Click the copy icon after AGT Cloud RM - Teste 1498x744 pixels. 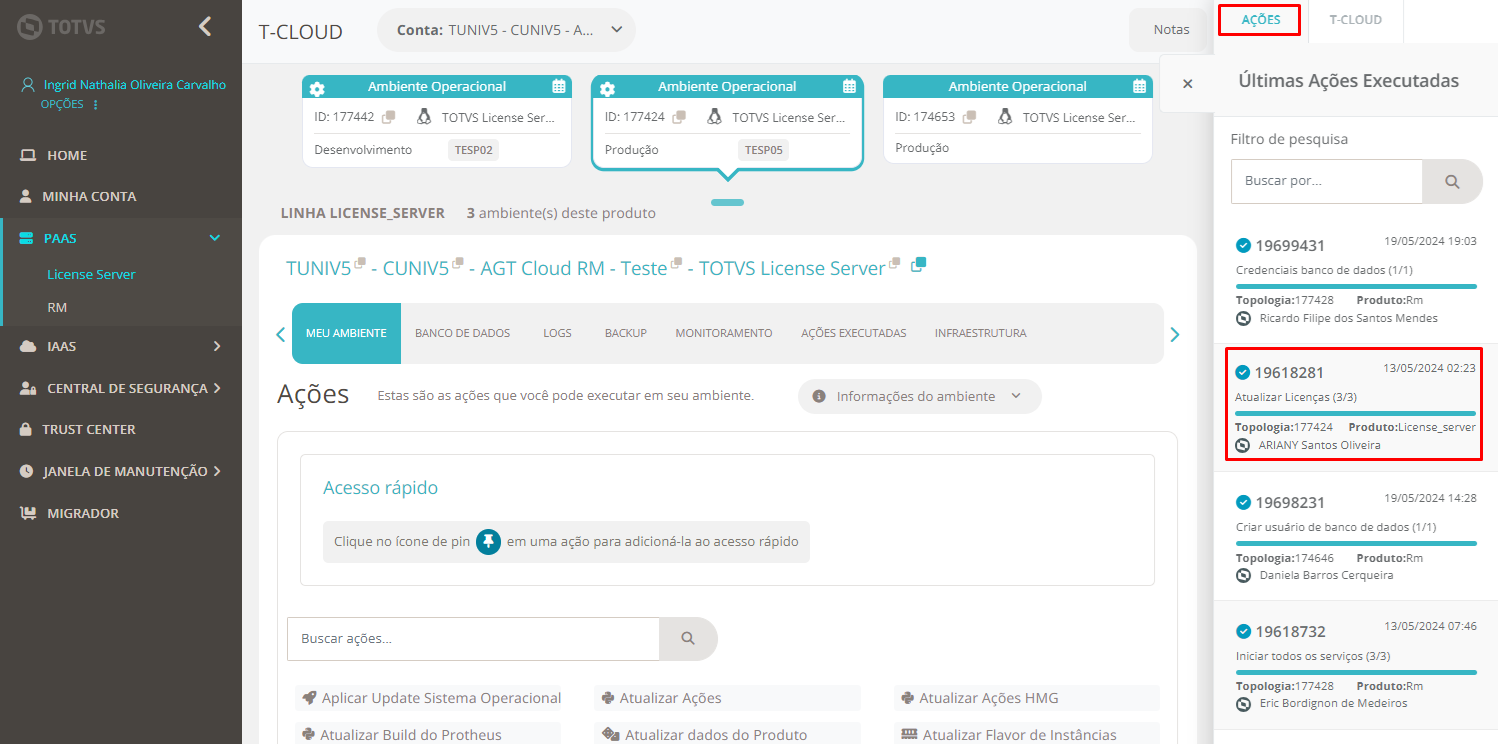click(x=676, y=263)
